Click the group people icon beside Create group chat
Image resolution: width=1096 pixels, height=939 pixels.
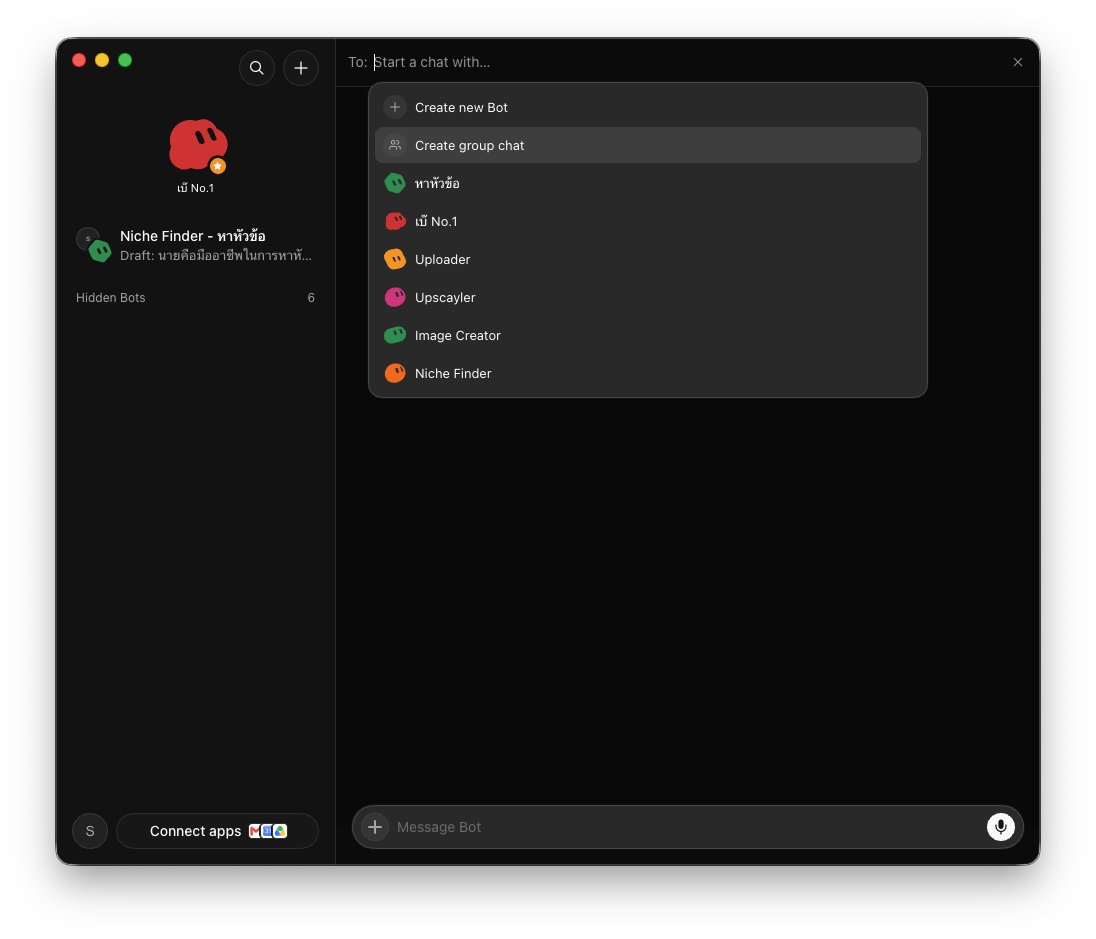395,145
